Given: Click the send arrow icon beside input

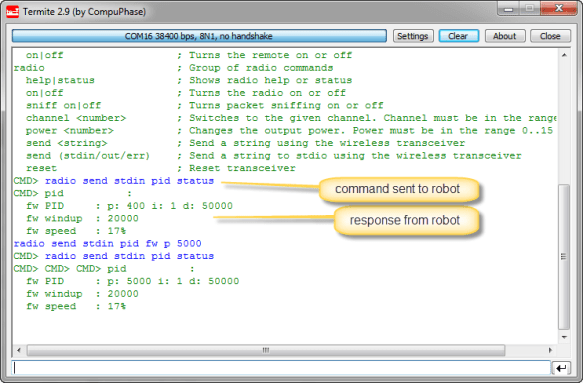Looking at the screenshot, I should click(561, 368).
